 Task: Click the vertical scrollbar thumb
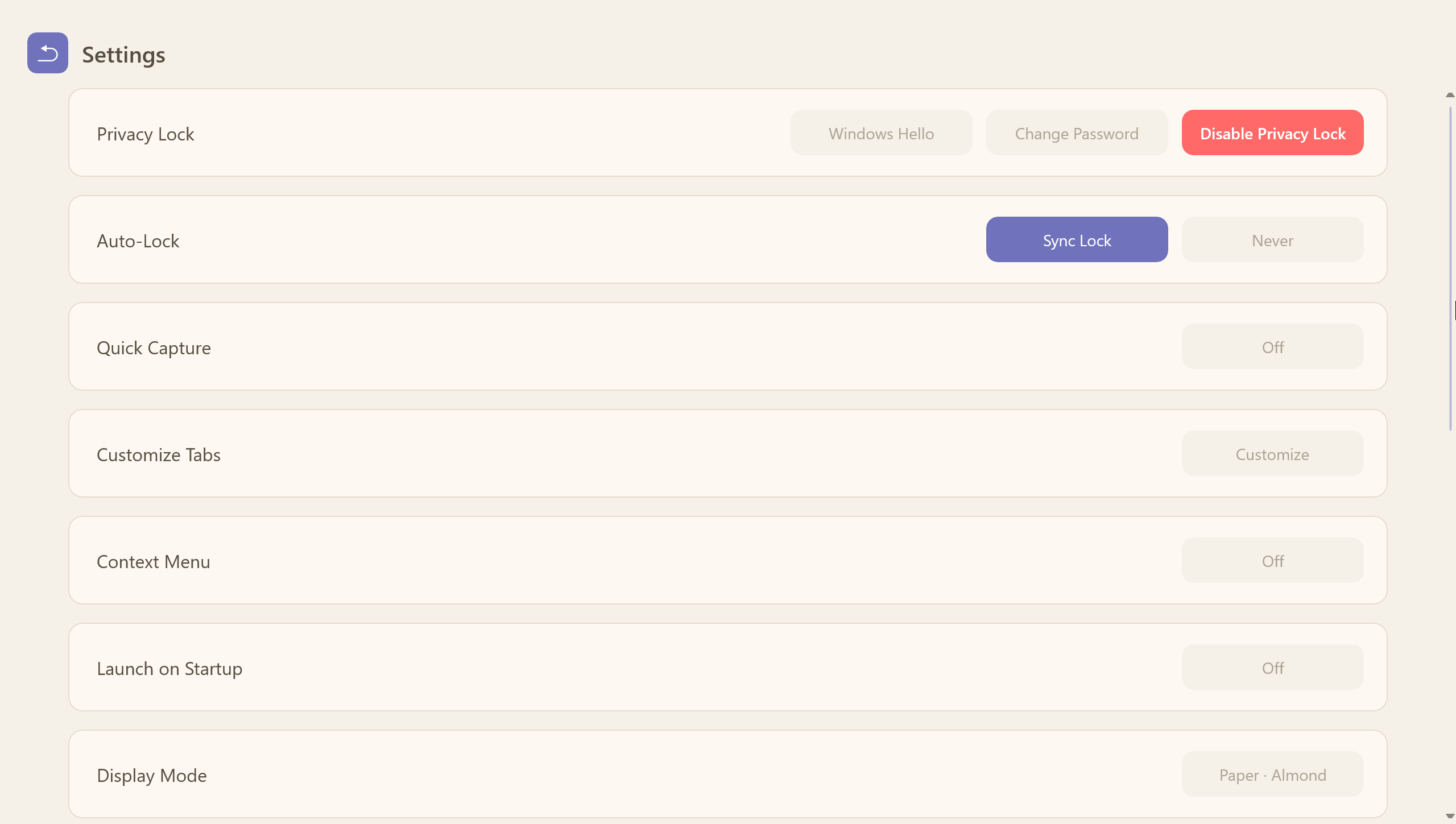click(1450, 268)
